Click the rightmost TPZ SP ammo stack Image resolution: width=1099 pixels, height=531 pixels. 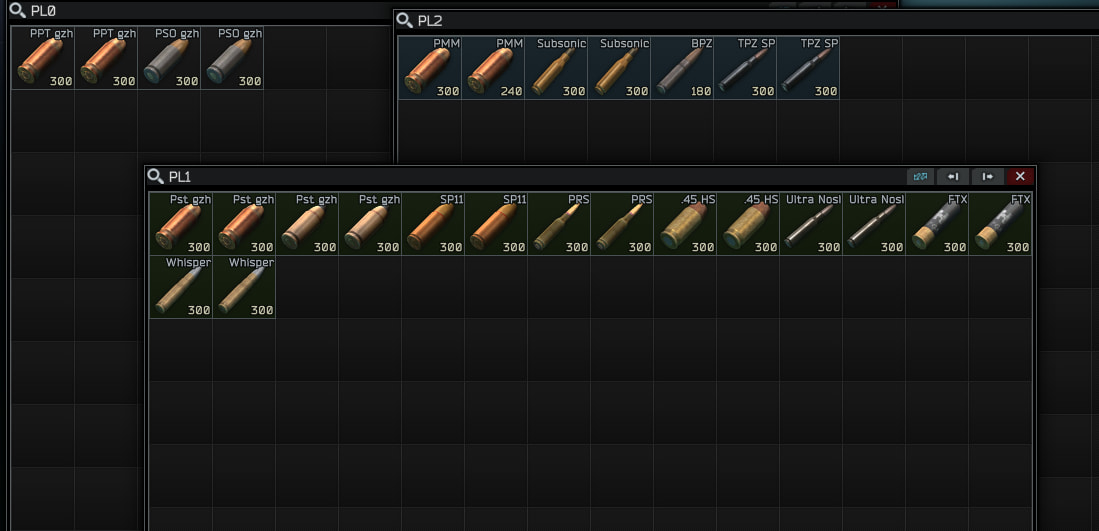808,68
